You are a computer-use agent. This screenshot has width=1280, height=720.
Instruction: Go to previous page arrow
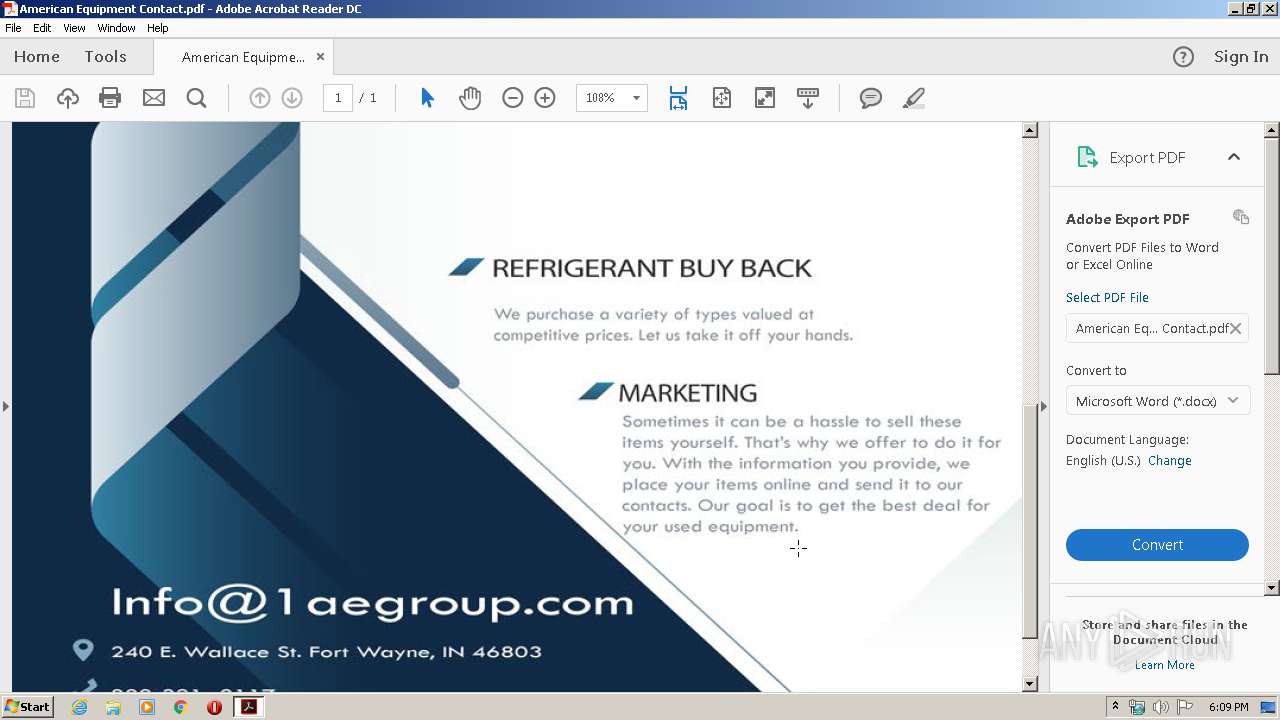[x=260, y=98]
